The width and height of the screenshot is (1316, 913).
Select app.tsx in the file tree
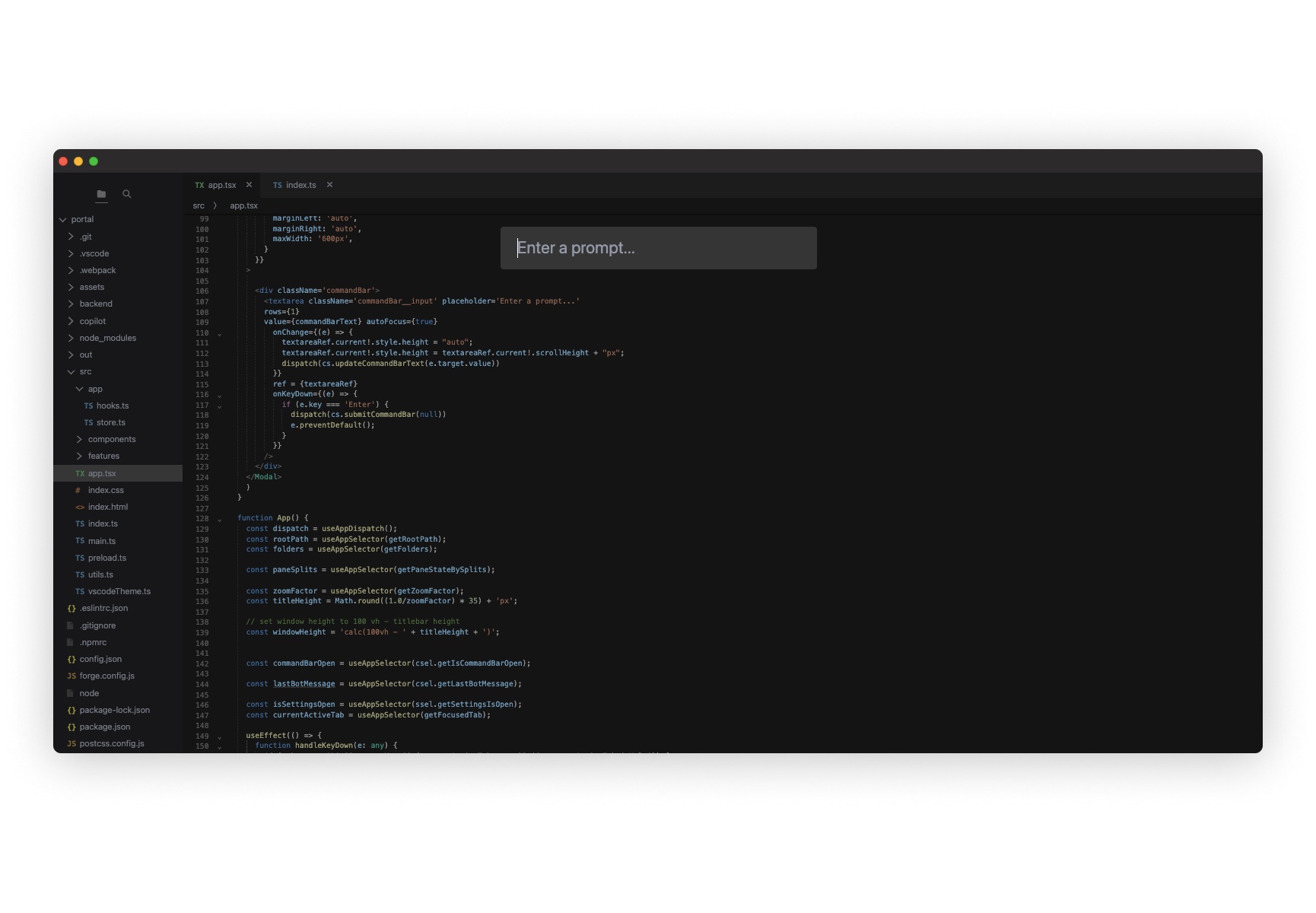[118, 473]
